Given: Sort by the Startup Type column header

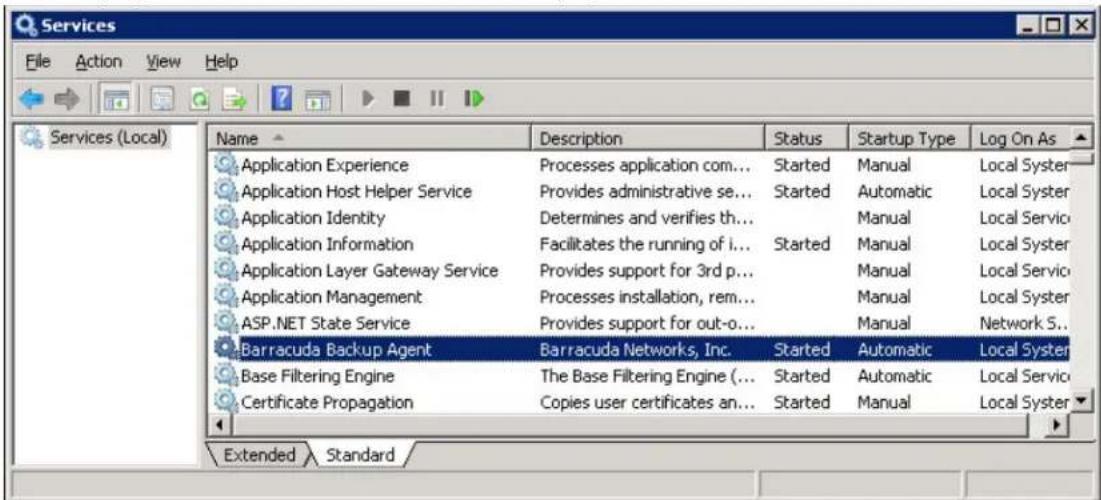Looking at the screenshot, I should (x=909, y=139).
